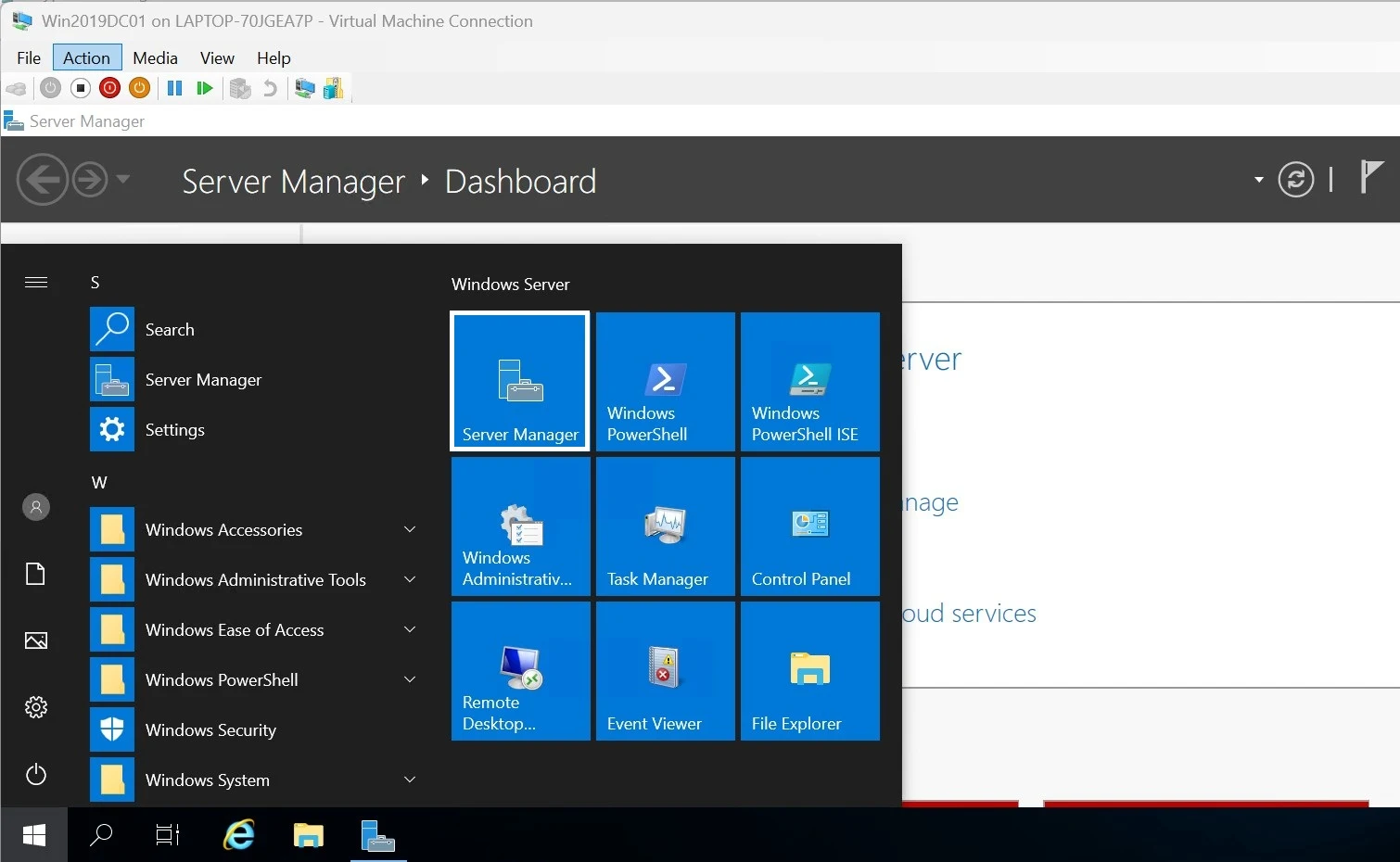Open the Help menu
This screenshot has height=862, width=1400.
coord(274,57)
